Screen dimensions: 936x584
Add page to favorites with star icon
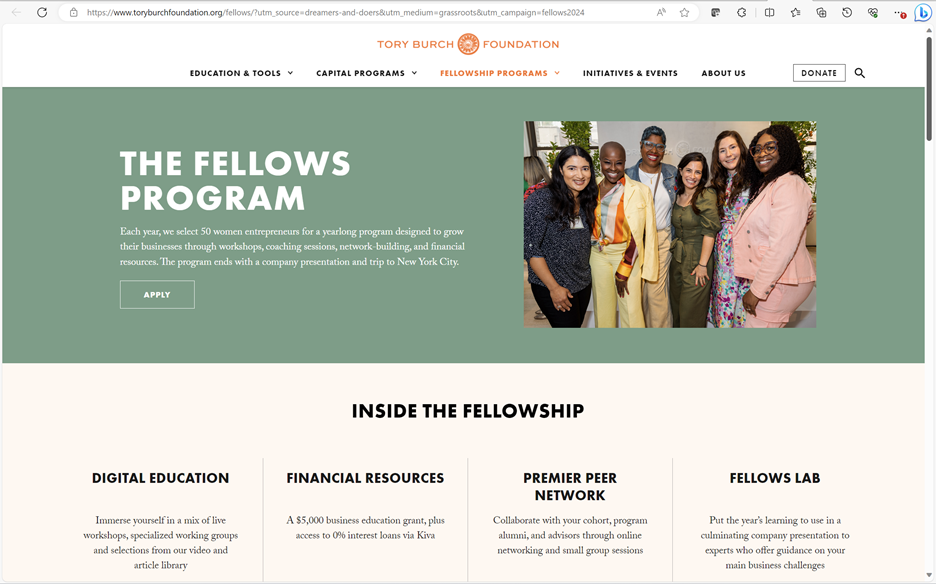coord(685,13)
